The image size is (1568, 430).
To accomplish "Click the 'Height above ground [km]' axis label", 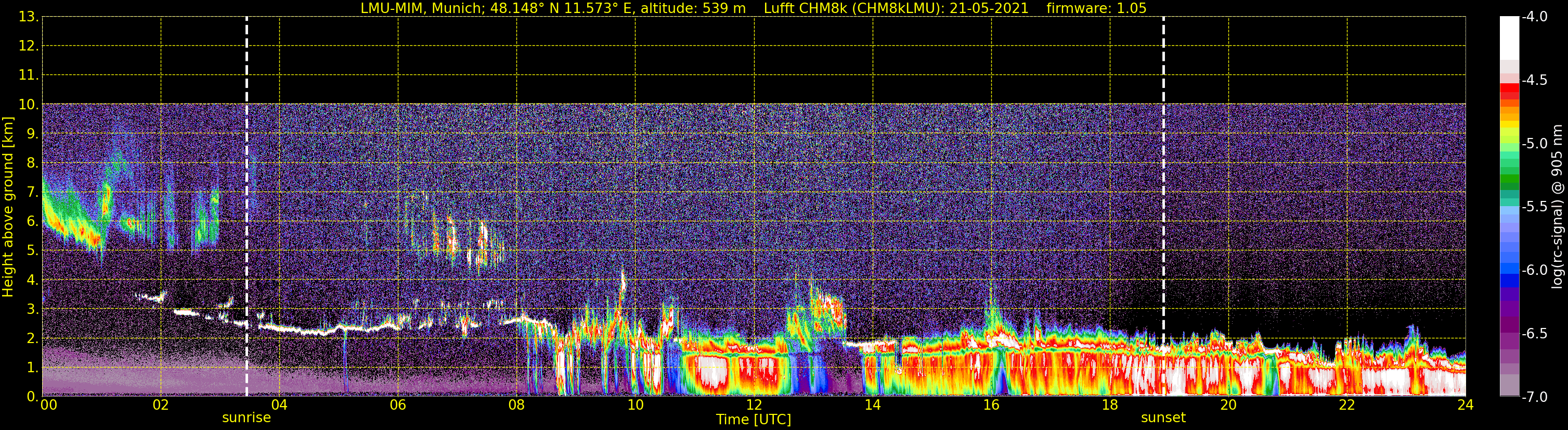I will (x=8, y=207).
